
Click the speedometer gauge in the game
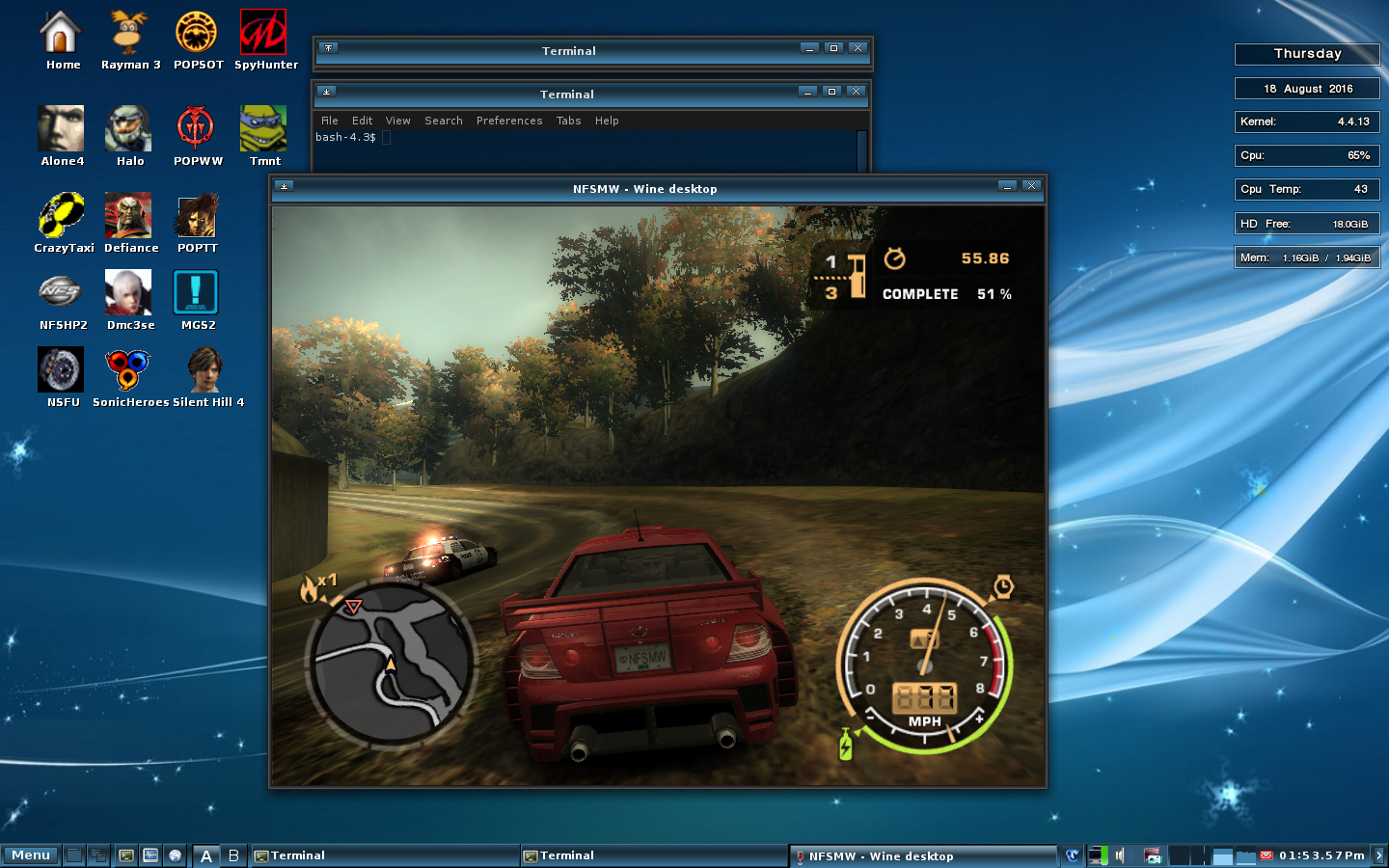click(x=924, y=666)
